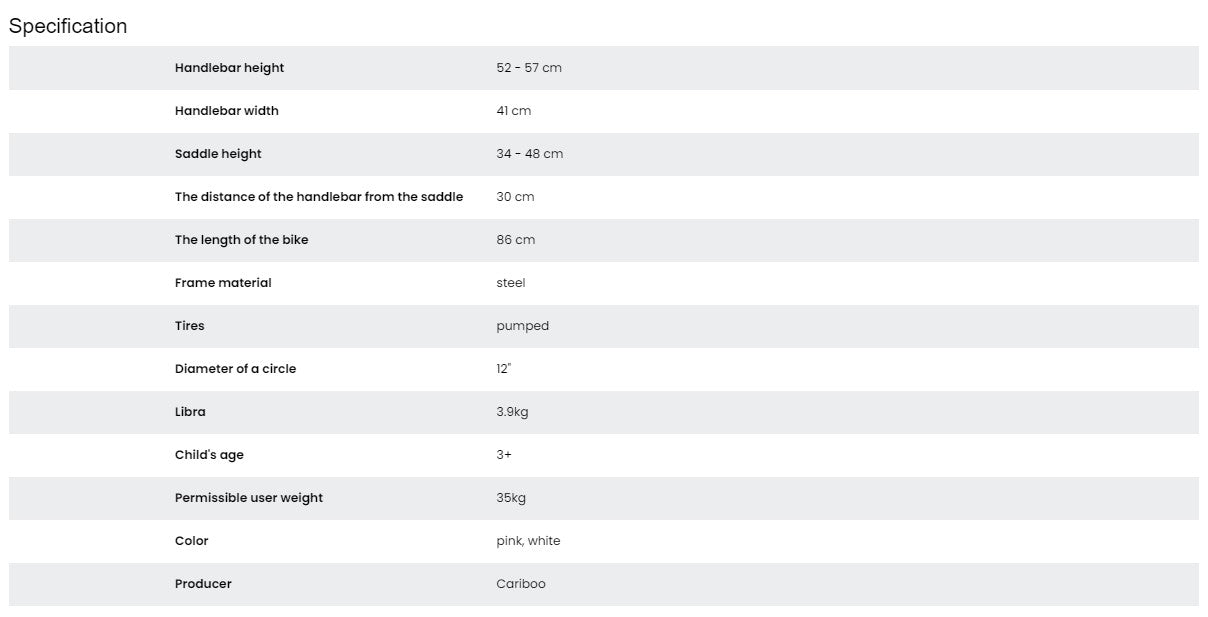Click the Child's age label
The width and height of the screenshot is (1208, 617).
coord(209,455)
